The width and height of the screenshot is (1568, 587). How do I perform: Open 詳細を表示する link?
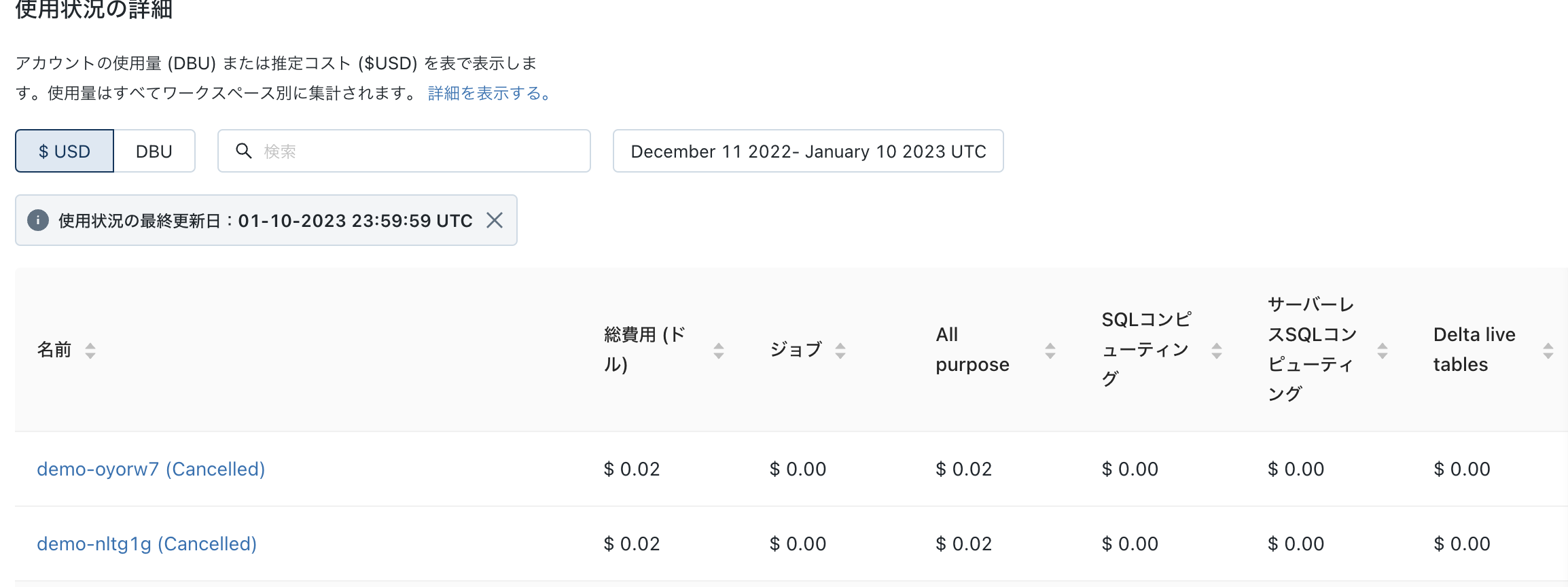pyautogui.click(x=488, y=94)
